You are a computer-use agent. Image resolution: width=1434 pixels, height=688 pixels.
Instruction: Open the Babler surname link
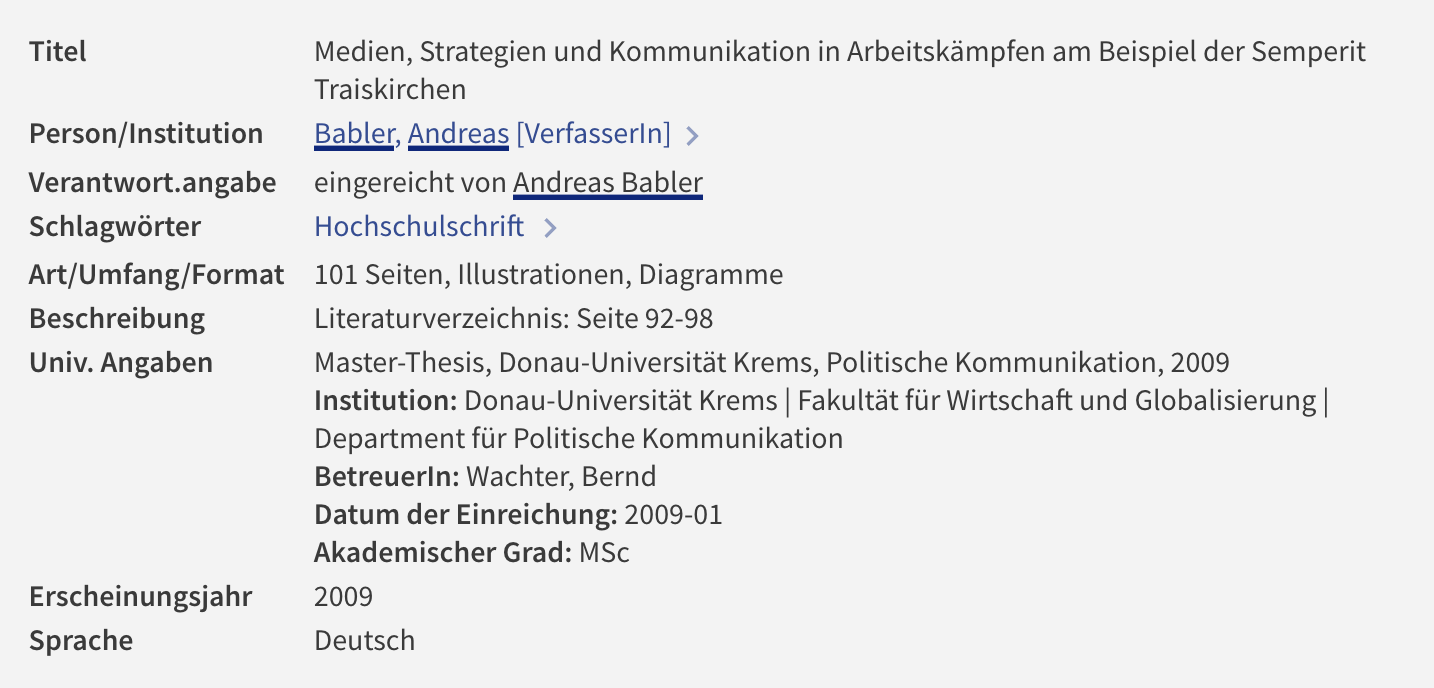click(355, 133)
